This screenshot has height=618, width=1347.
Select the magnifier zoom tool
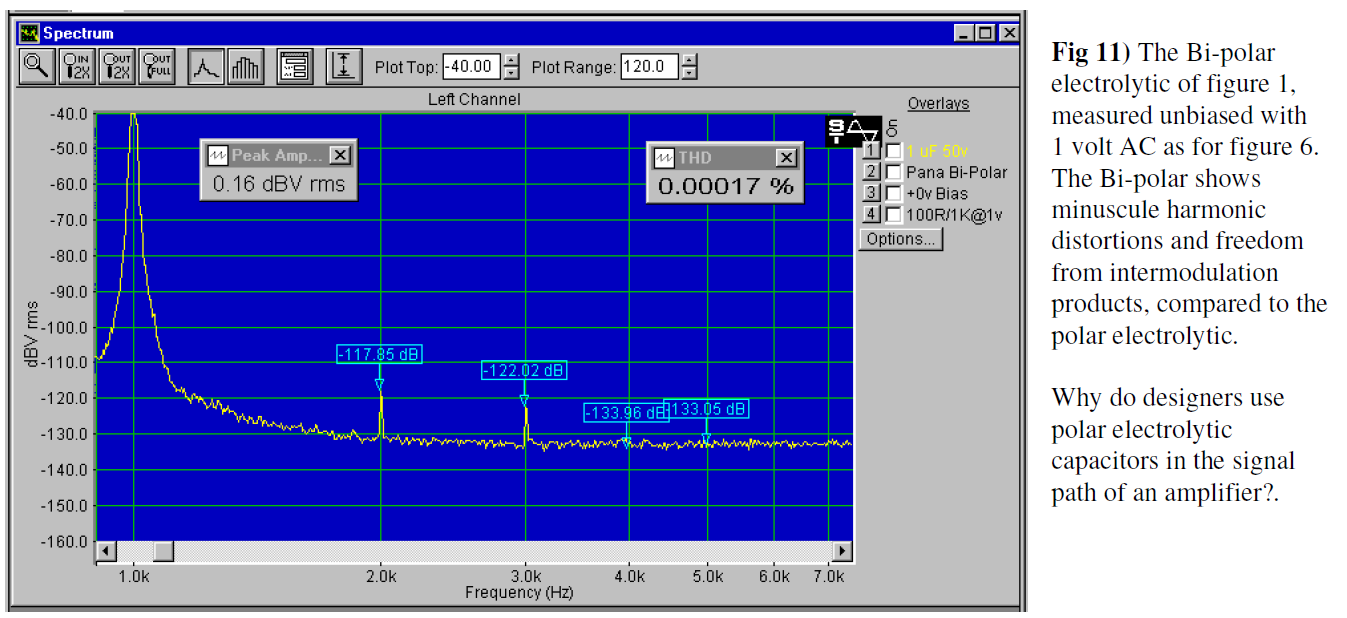pyautogui.click(x=38, y=67)
